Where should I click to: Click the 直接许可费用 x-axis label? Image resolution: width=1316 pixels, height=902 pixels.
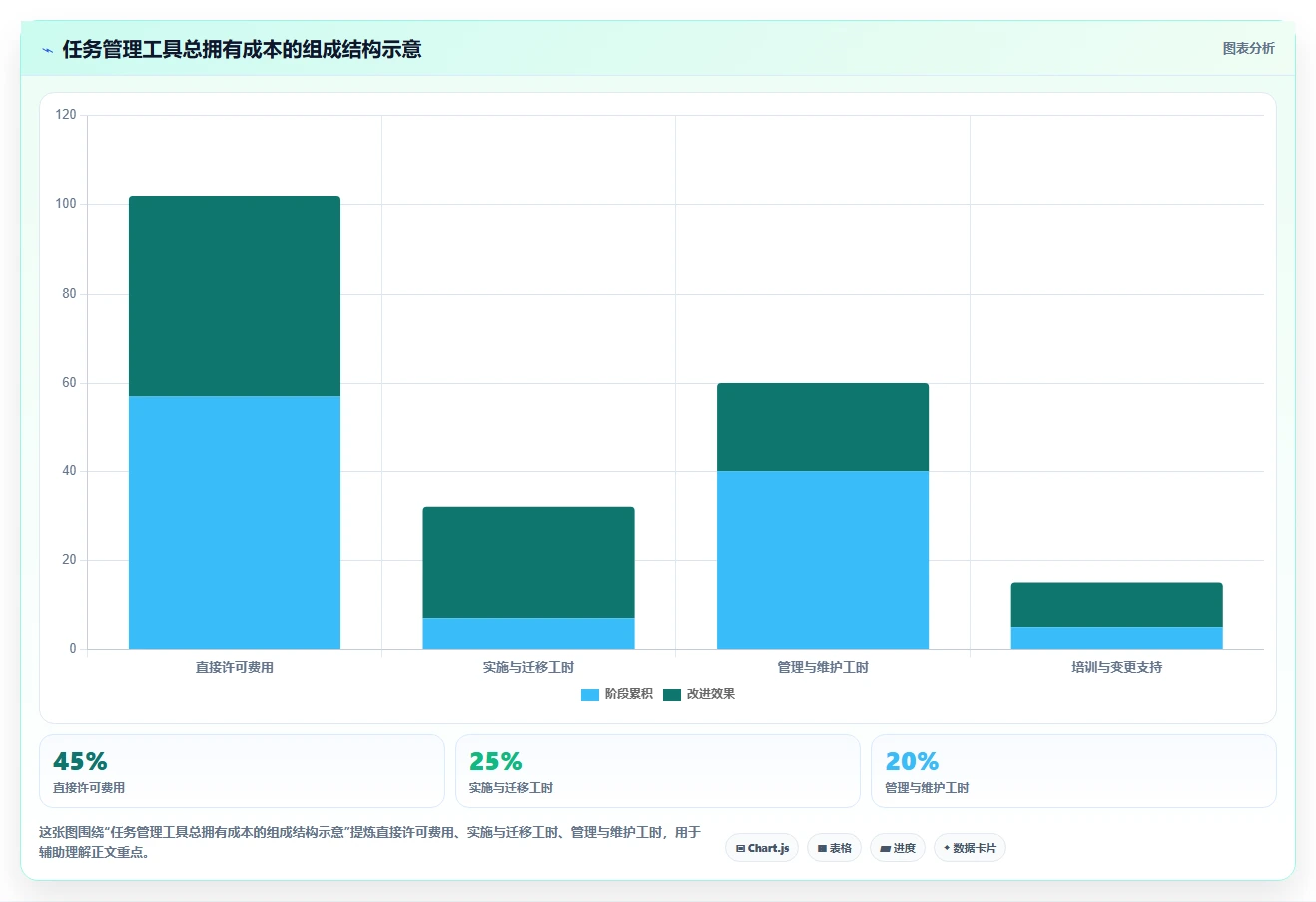[235, 667]
